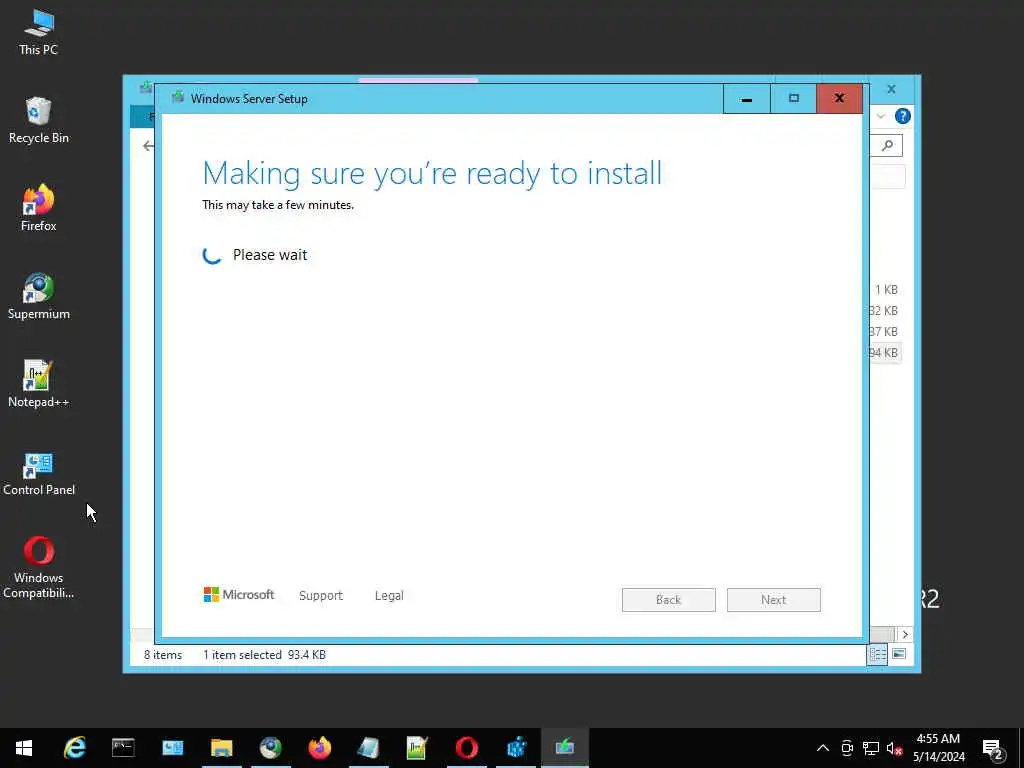The image size is (1024, 768).
Task: Click the Back button in Setup
Action: tap(669, 600)
